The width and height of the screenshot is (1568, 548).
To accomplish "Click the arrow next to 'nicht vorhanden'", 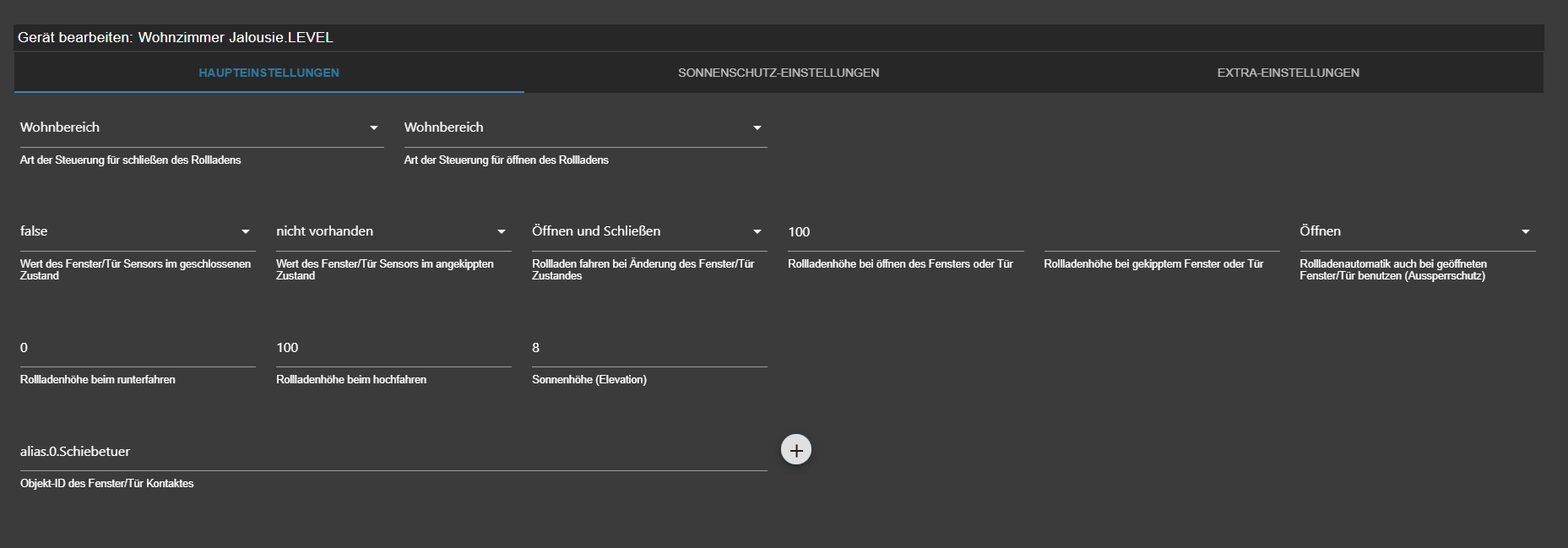I will click(x=502, y=232).
